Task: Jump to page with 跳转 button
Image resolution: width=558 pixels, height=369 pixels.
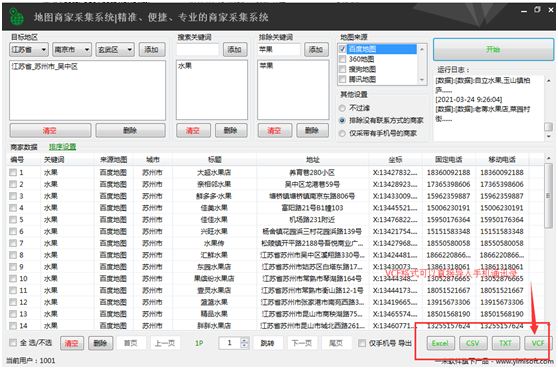Action: point(267,343)
